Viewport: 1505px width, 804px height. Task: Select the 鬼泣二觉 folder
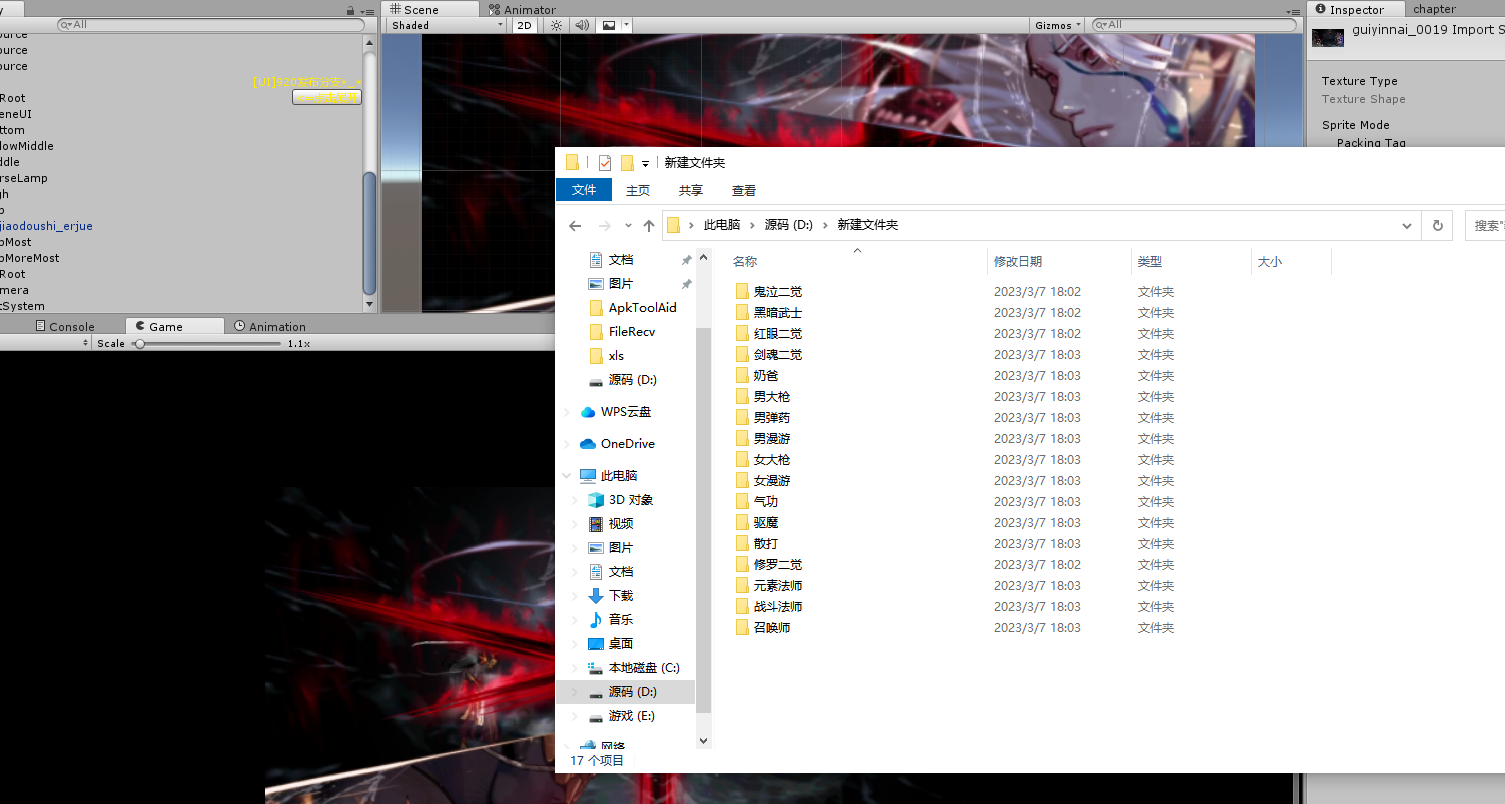[x=777, y=292]
